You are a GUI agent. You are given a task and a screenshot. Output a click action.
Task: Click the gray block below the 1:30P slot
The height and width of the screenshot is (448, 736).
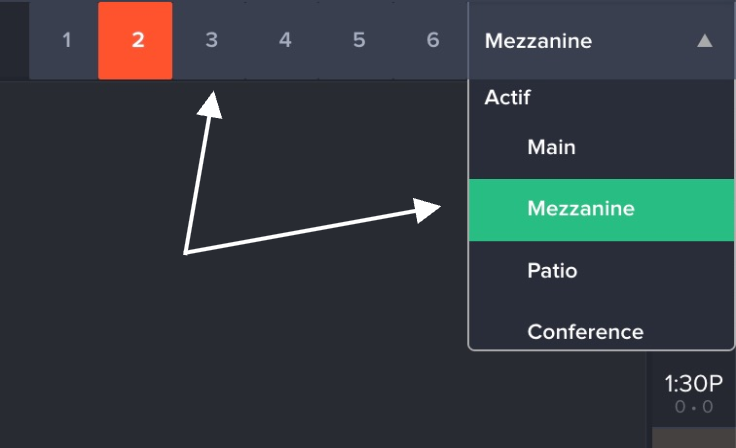(x=693, y=438)
